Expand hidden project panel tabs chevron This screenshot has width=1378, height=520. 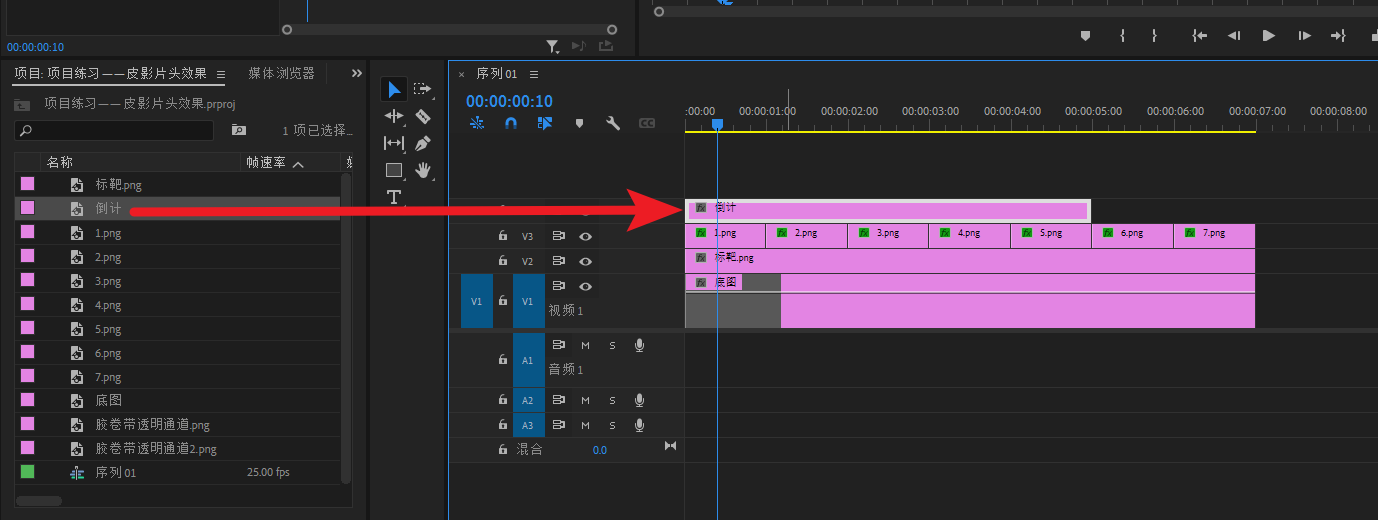click(357, 73)
